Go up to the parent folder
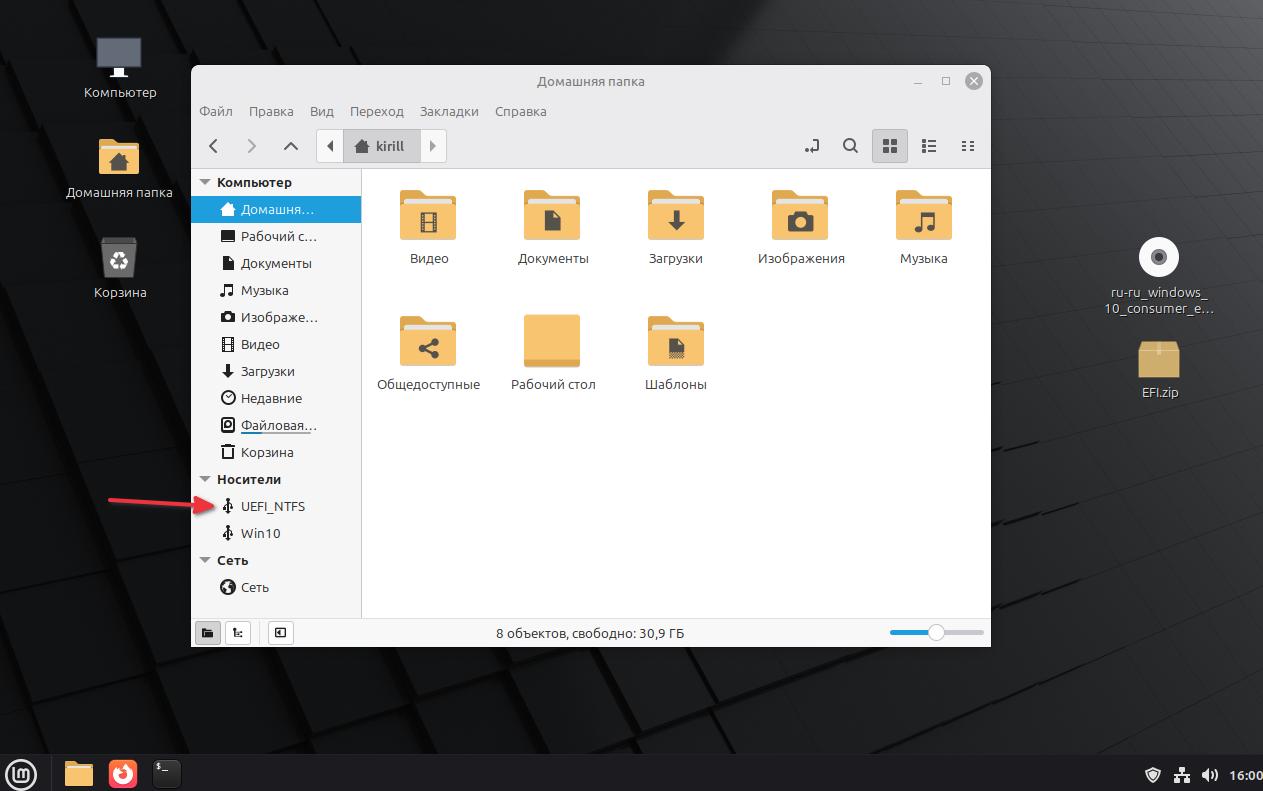This screenshot has width=1263, height=791. point(291,146)
